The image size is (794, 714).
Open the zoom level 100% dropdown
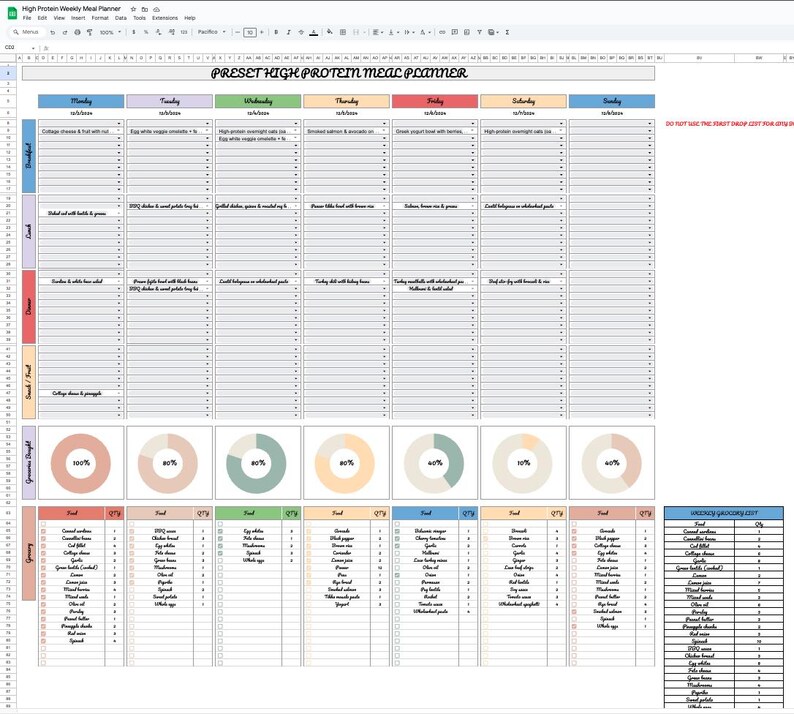point(110,32)
